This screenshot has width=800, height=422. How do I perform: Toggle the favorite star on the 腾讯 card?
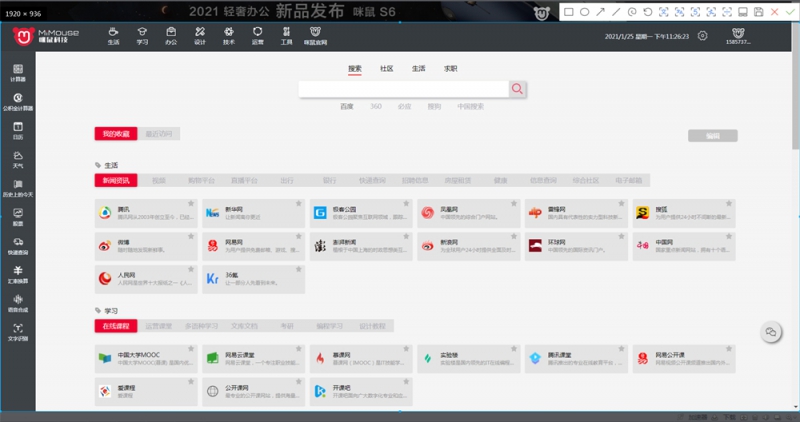[191, 204]
